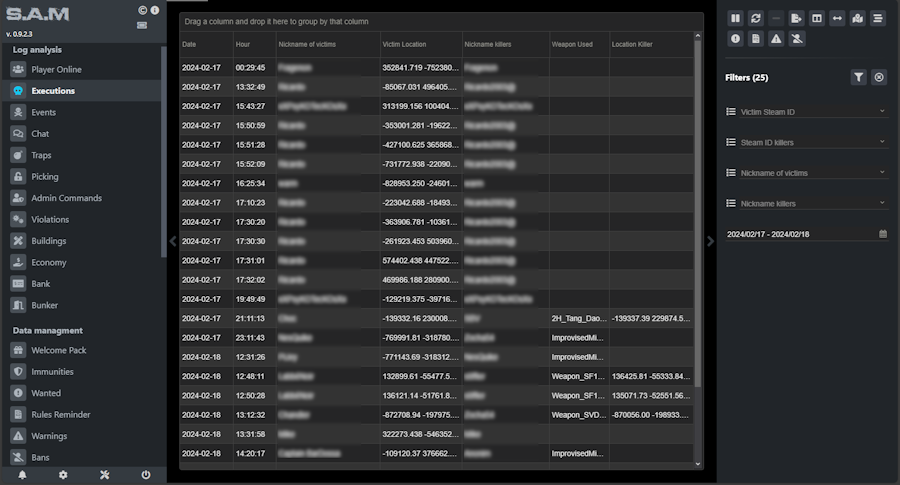Viewport: 900px width, 485px height.
Task: Open the Nickname killers dropdown
Action: click(x=806, y=203)
